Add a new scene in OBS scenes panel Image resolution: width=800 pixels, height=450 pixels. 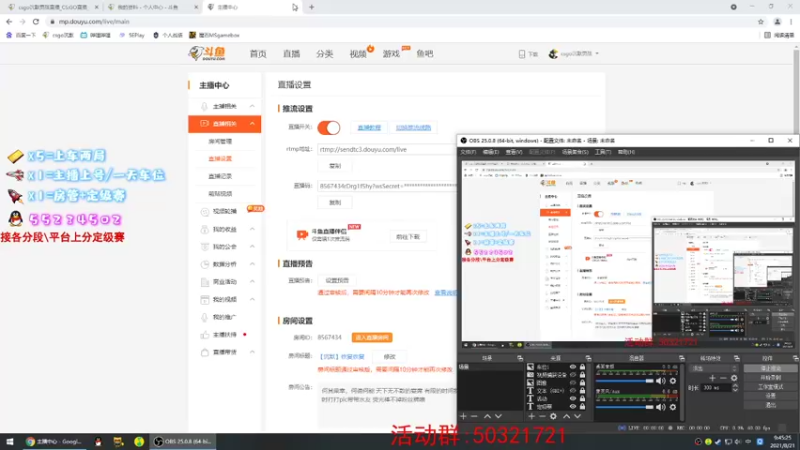(463, 416)
